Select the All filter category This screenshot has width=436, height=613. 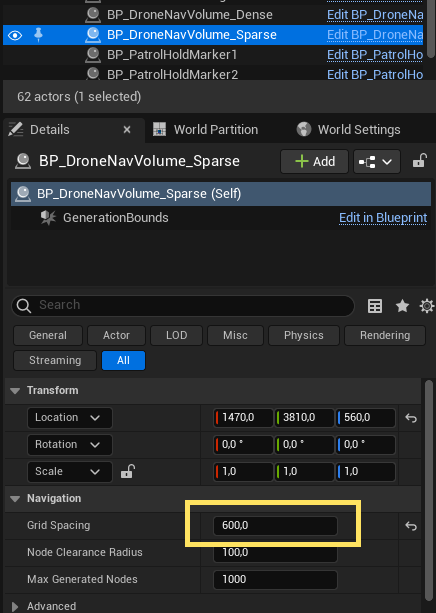point(124,360)
